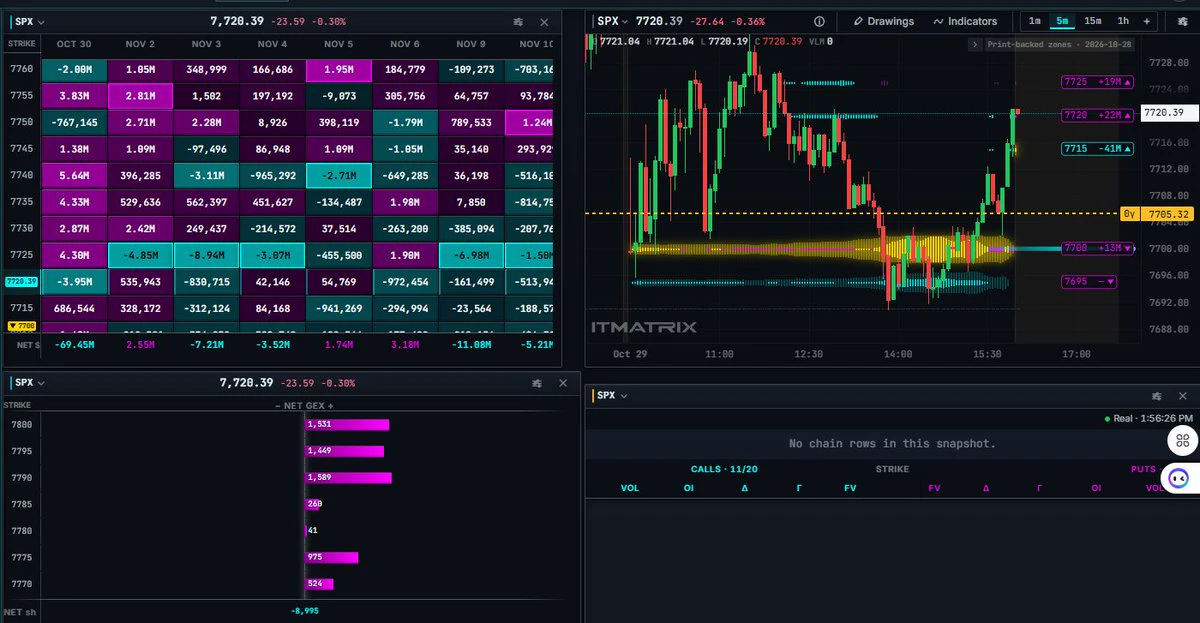Click the 7725 +19M zone label
This screenshot has height=623, width=1200.
tap(1098, 82)
